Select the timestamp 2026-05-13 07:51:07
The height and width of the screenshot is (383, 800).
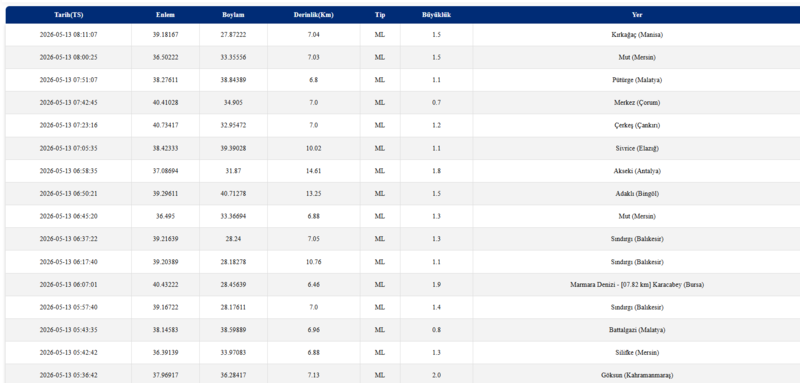coord(68,80)
